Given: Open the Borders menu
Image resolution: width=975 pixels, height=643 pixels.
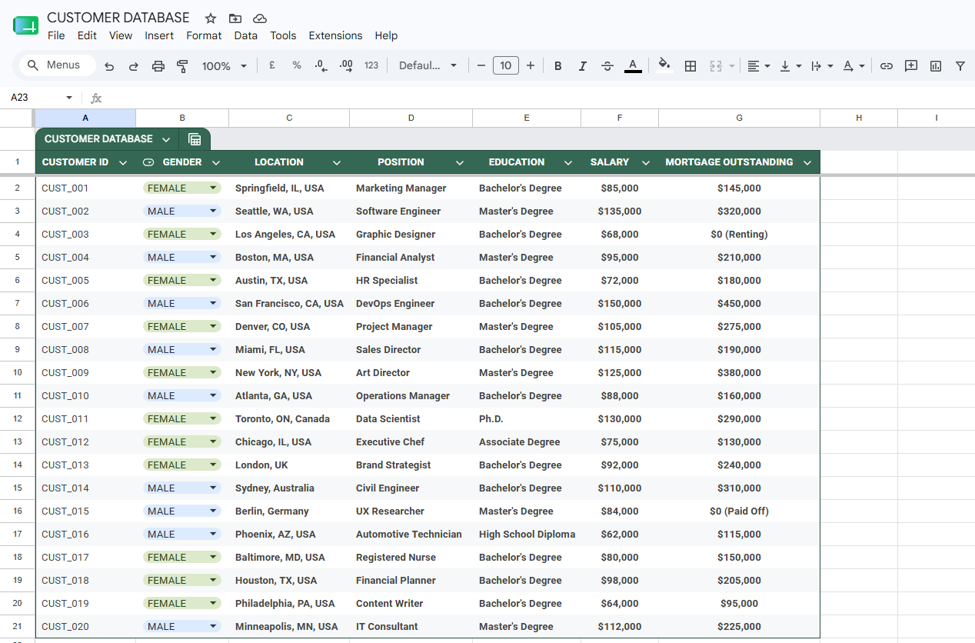Looking at the screenshot, I should tap(690, 66).
